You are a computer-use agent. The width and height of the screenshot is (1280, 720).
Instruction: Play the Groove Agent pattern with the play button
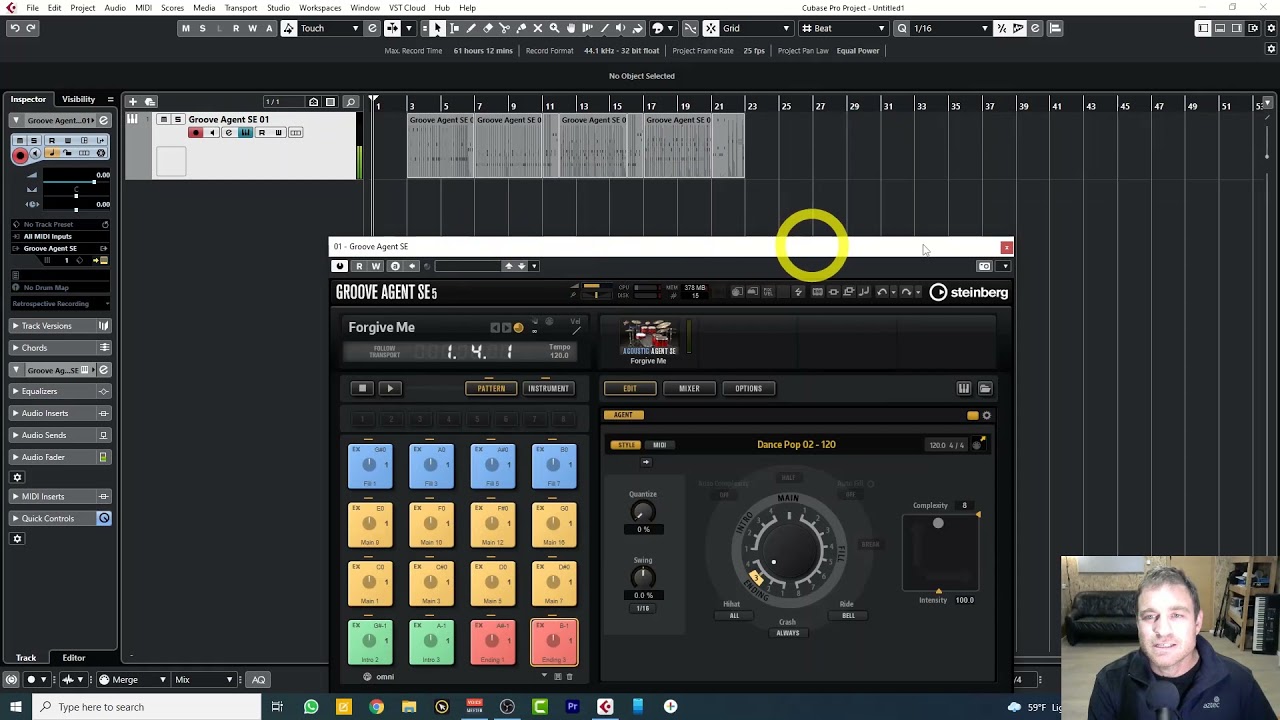coord(390,389)
